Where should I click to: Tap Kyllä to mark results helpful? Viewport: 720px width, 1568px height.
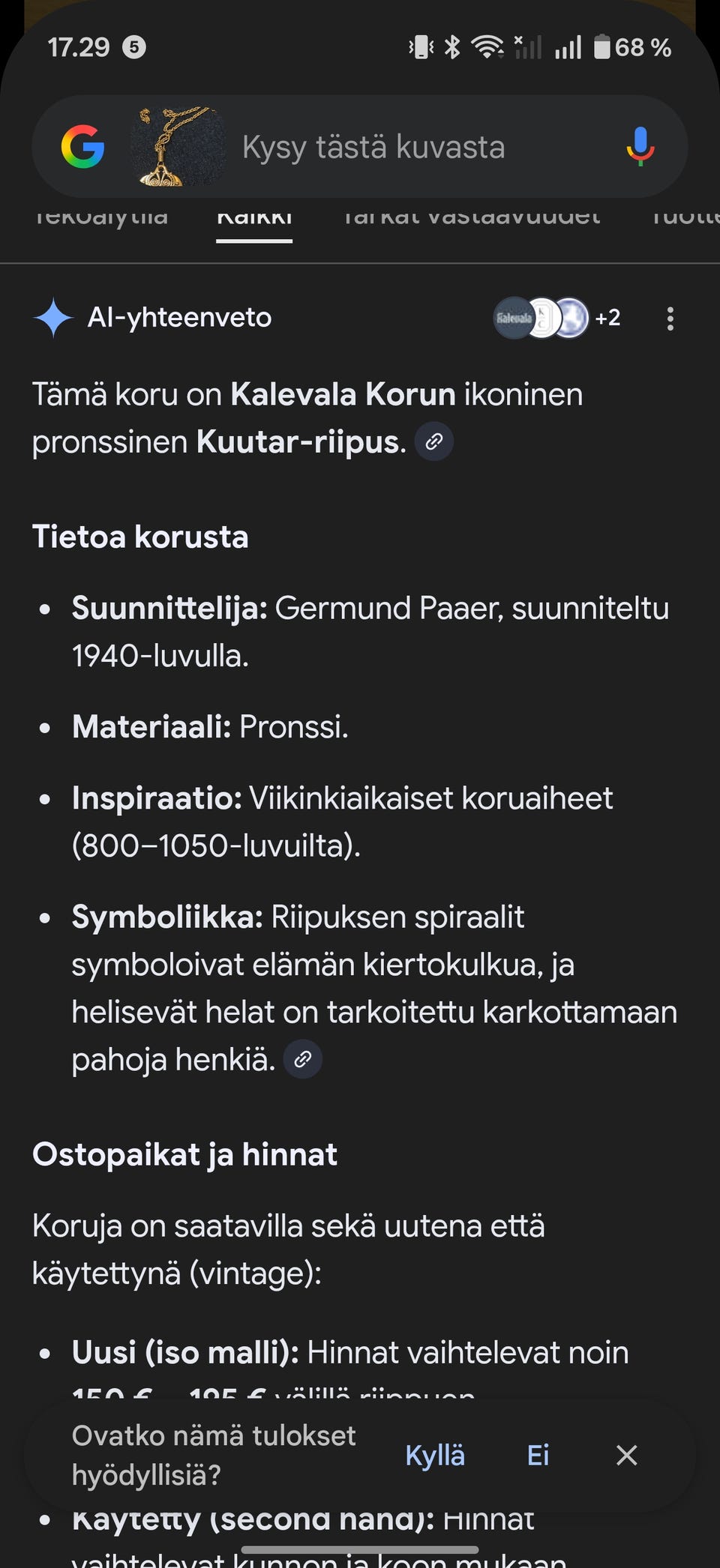click(x=434, y=1455)
